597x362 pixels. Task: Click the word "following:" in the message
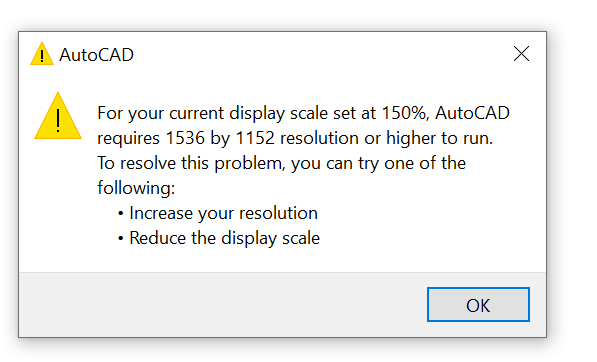pyautogui.click(x=136, y=188)
